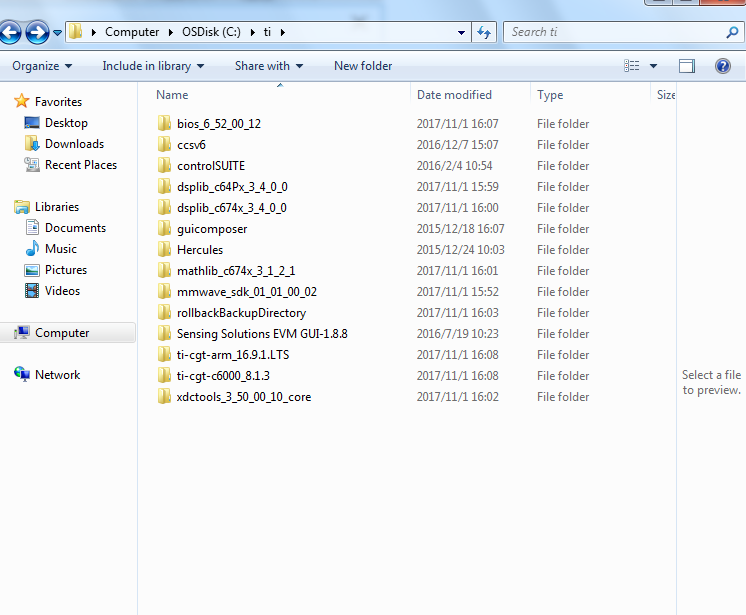Expand arrow after ti breadcrumb
This screenshot has width=746, height=615.
[x=283, y=32]
